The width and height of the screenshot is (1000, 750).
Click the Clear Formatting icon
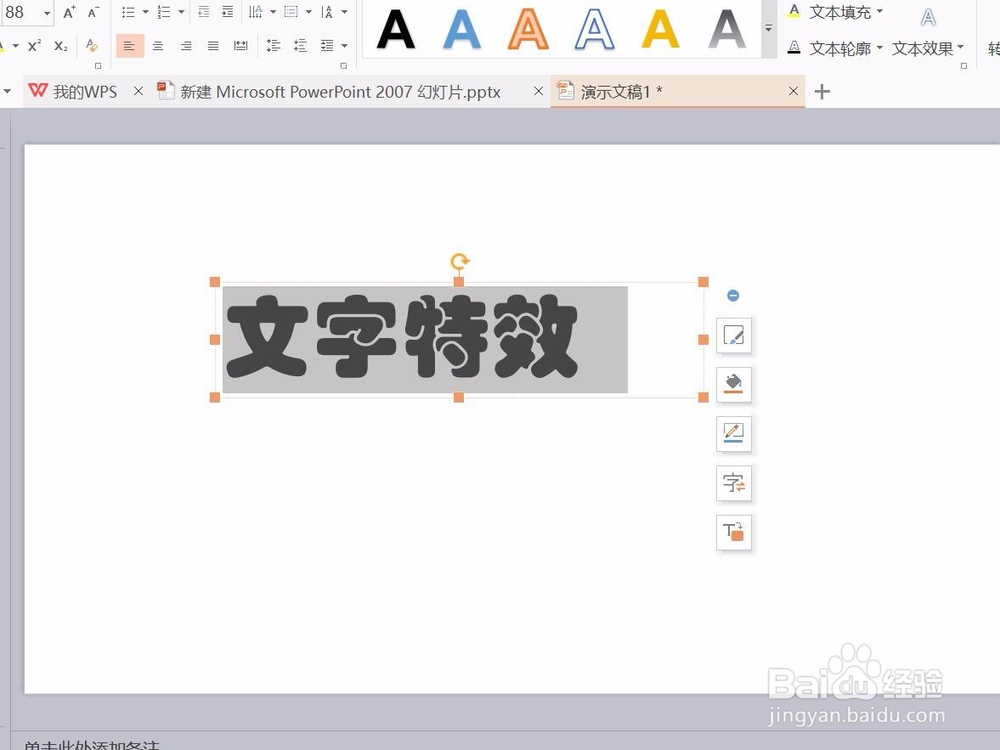click(x=90, y=45)
